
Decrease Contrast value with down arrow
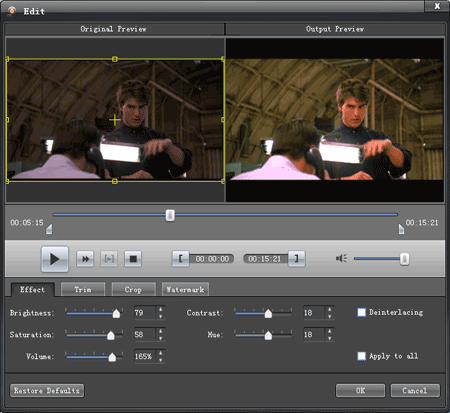tap(330, 316)
